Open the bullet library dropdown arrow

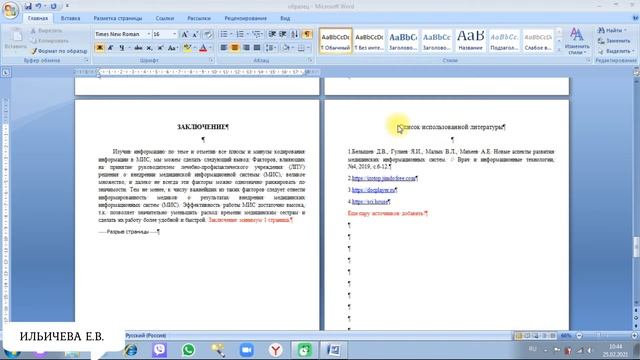(x=231, y=34)
